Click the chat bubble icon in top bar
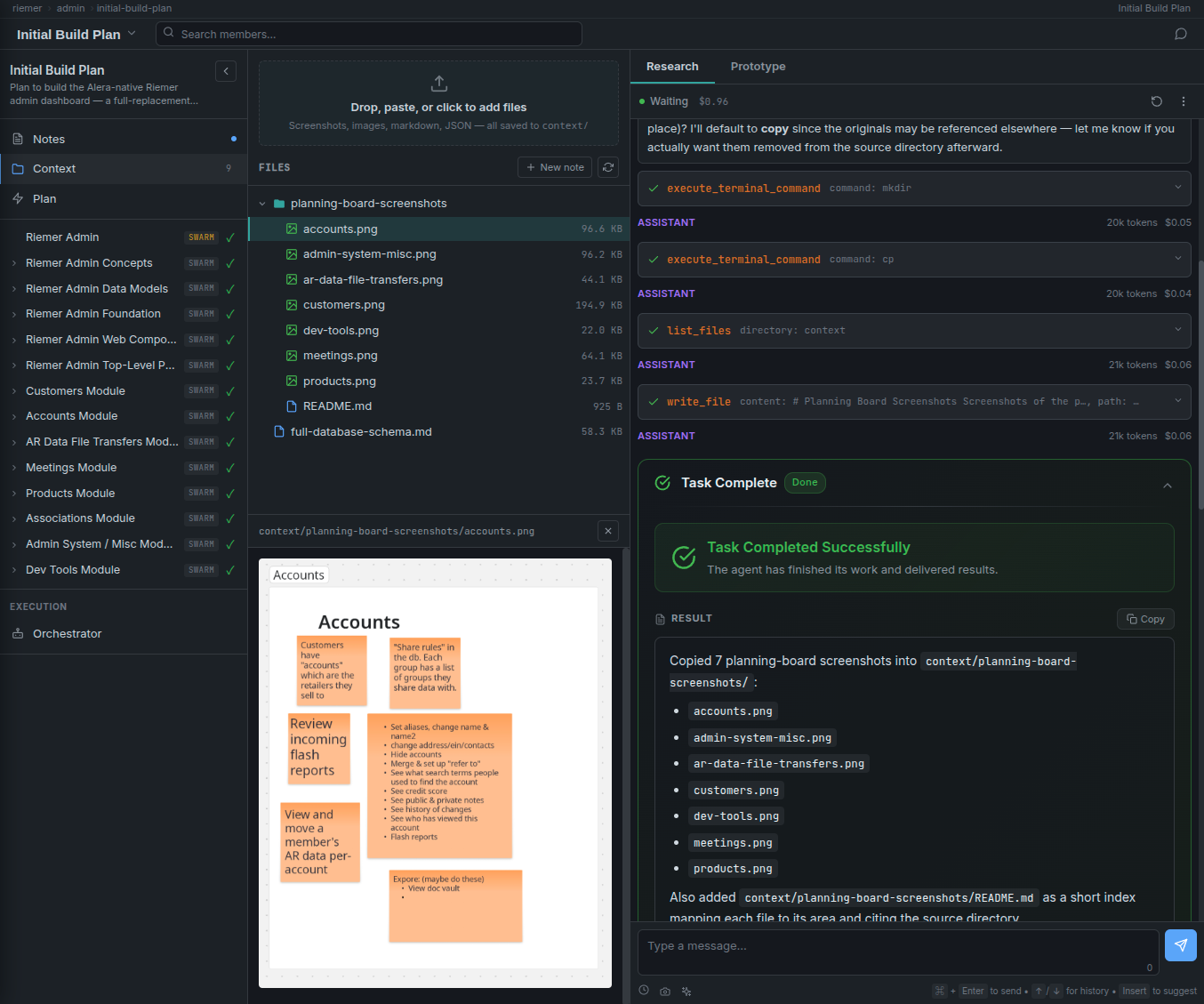Screen dimensions: 1204x1004 coord(1181,34)
